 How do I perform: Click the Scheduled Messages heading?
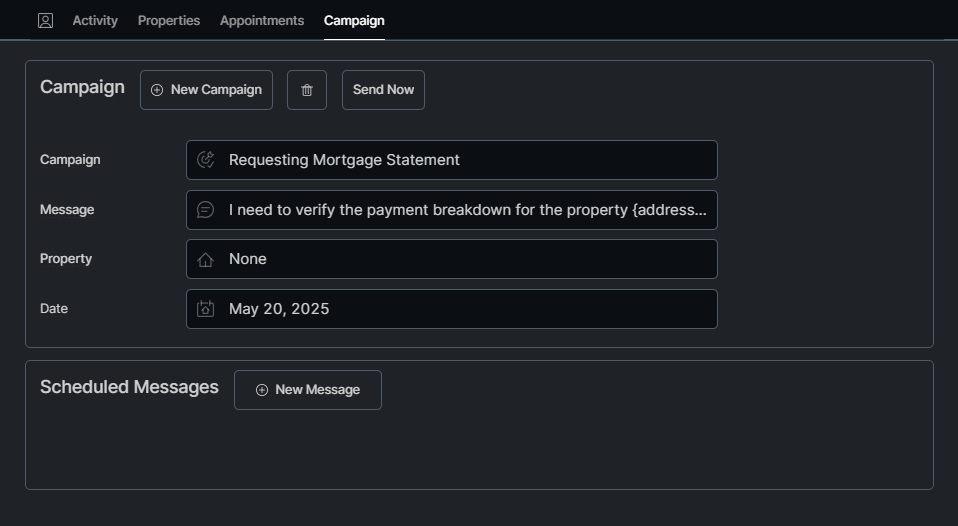129,387
